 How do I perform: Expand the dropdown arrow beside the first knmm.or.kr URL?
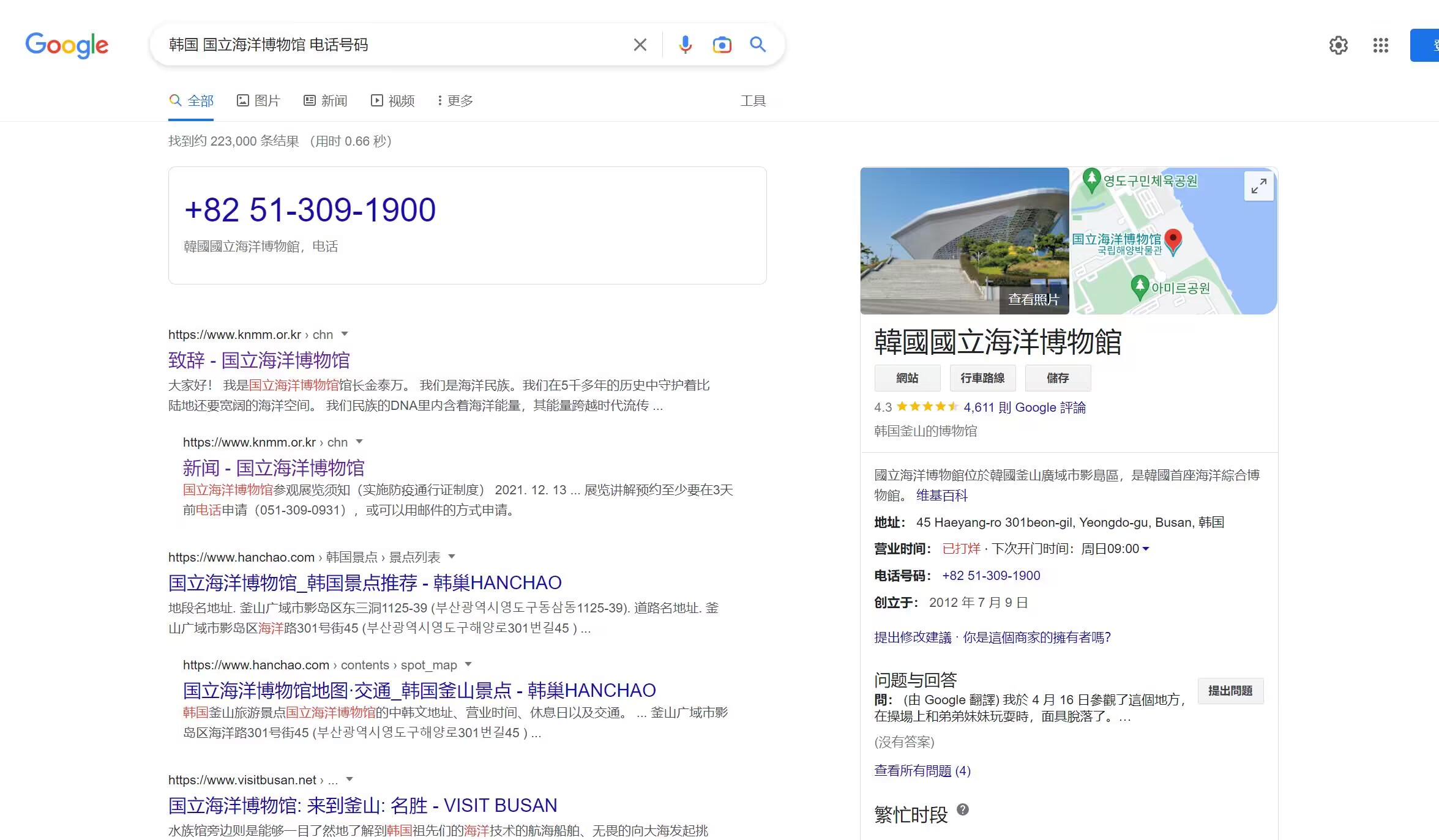coord(345,334)
